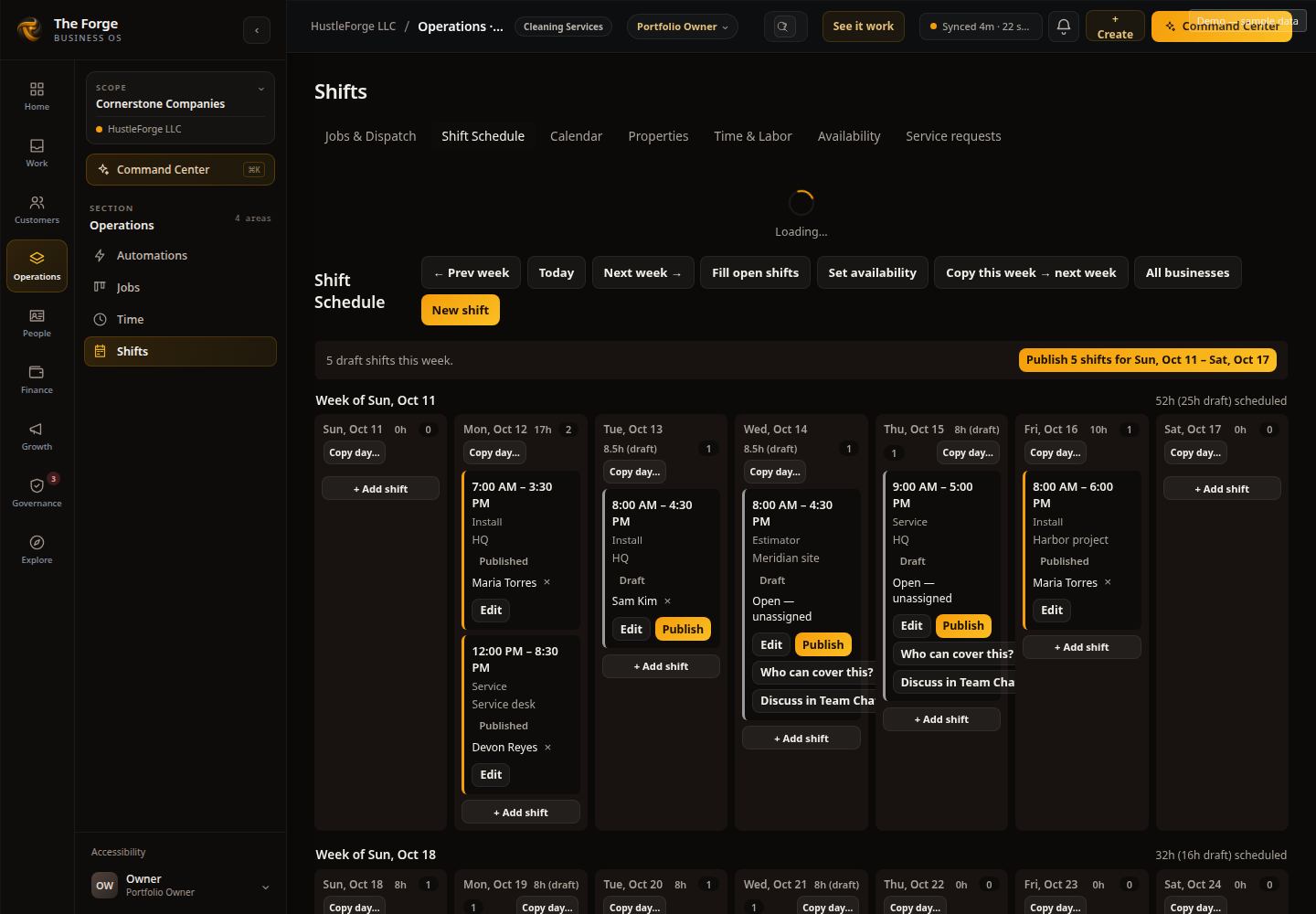Switch to the Calendar tab
Screen dimensions: 1316x914
576,136
